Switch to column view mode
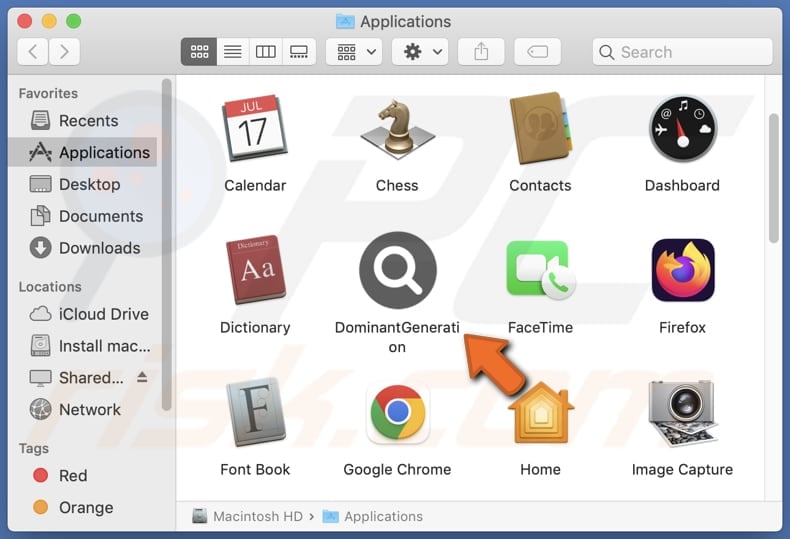 click(x=266, y=52)
